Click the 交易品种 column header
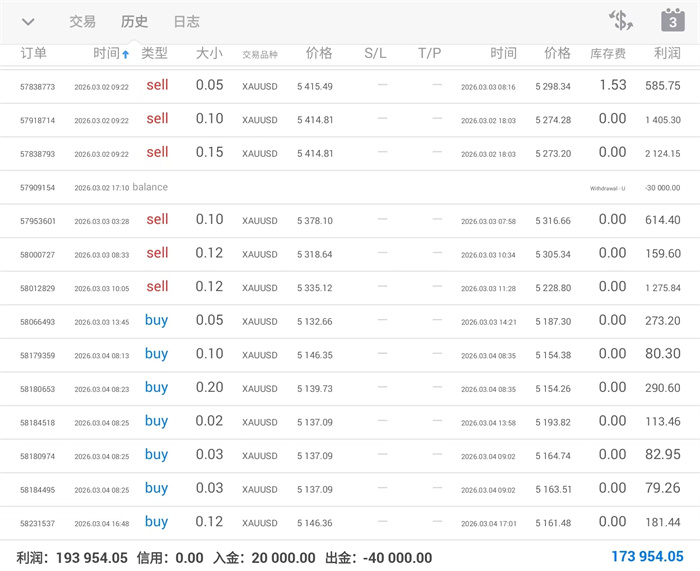 pyautogui.click(x=260, y=54)
